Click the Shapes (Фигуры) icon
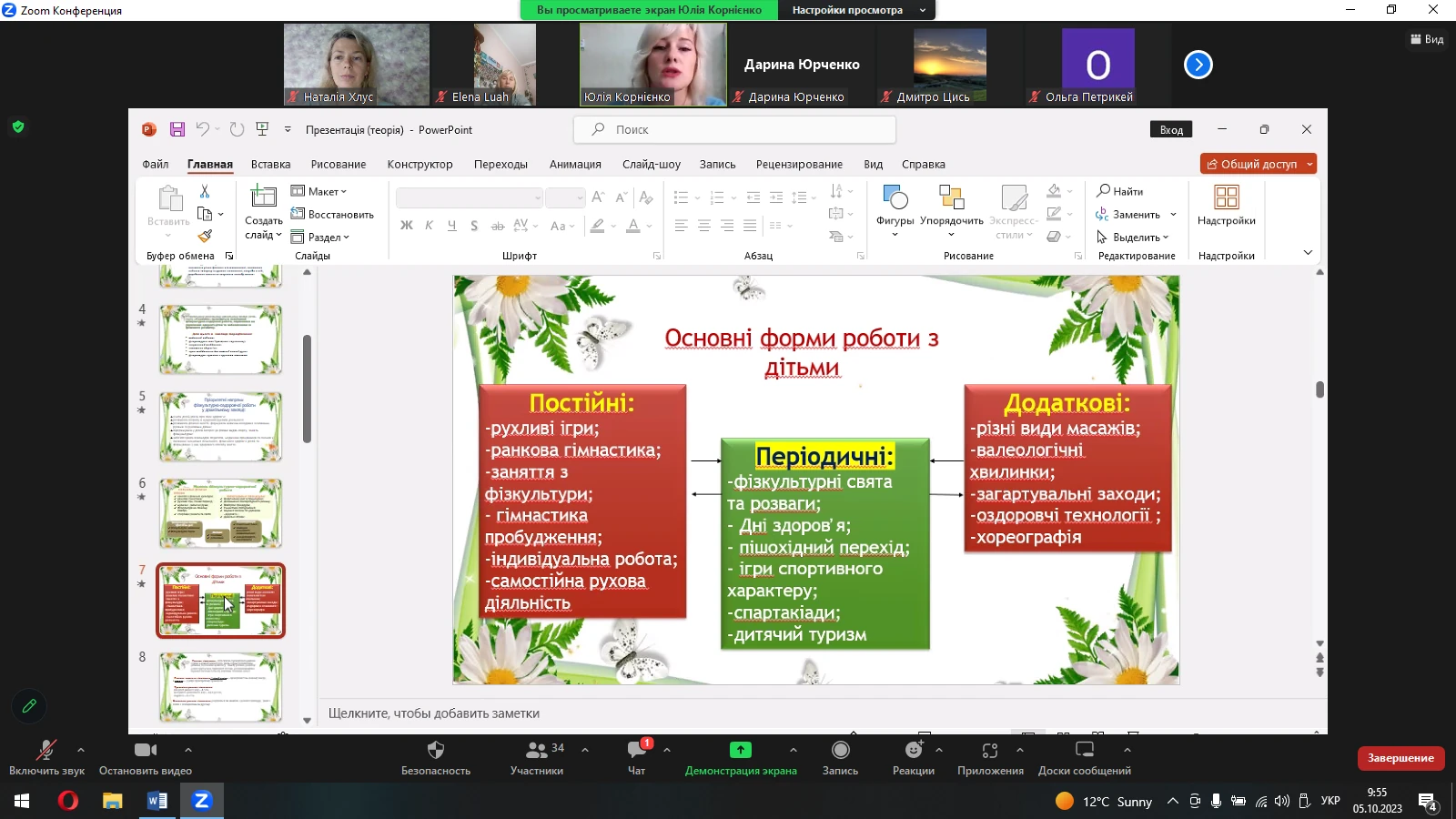Image resolution: width=1456 pixels, height=819 pixels. pyautogui.click(x=895, y=200)
